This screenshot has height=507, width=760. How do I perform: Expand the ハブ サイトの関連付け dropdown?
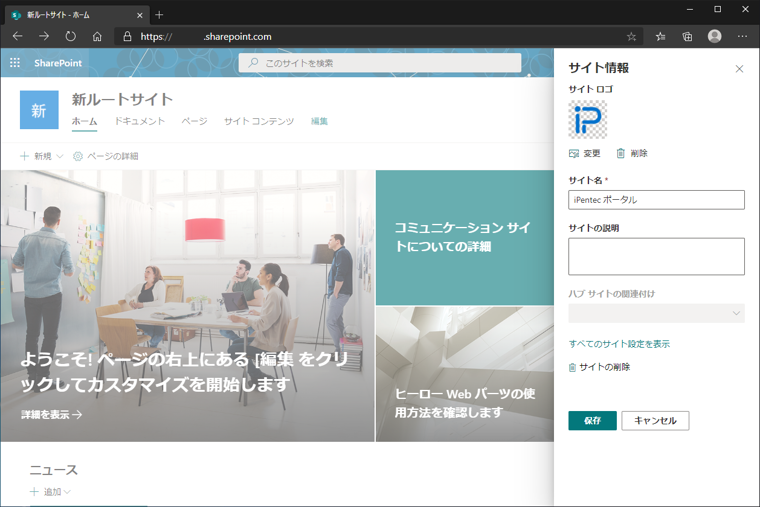click(656, 313)
